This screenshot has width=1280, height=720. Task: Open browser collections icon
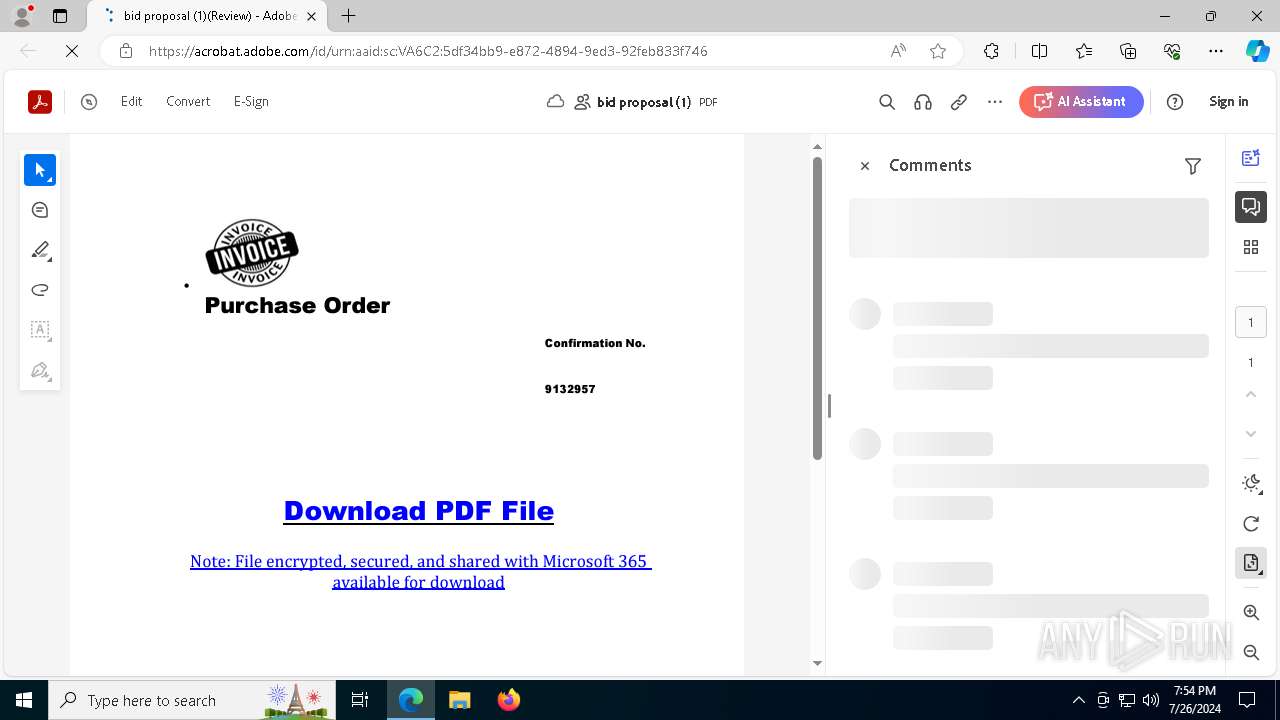click(x=1129, y=51)
